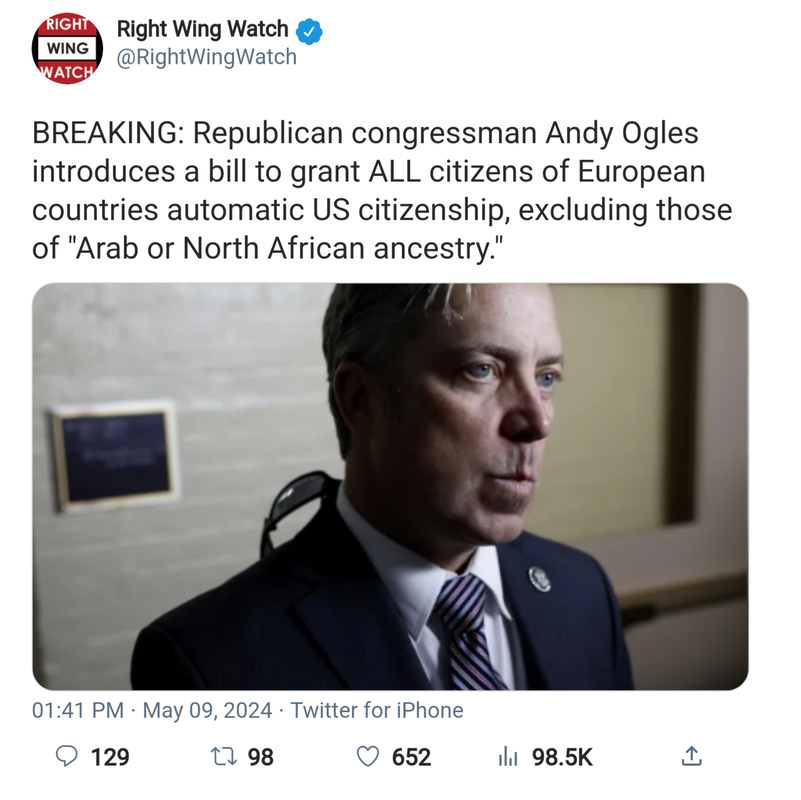
Task: Open the May 09, 2024 date link
Action: [207, 710]
